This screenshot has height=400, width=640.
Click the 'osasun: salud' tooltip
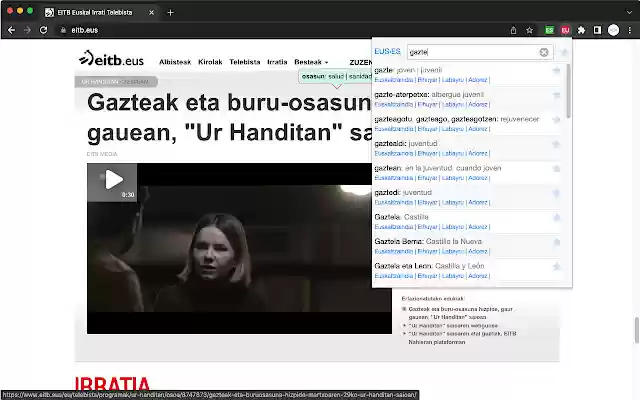(336, 76)
